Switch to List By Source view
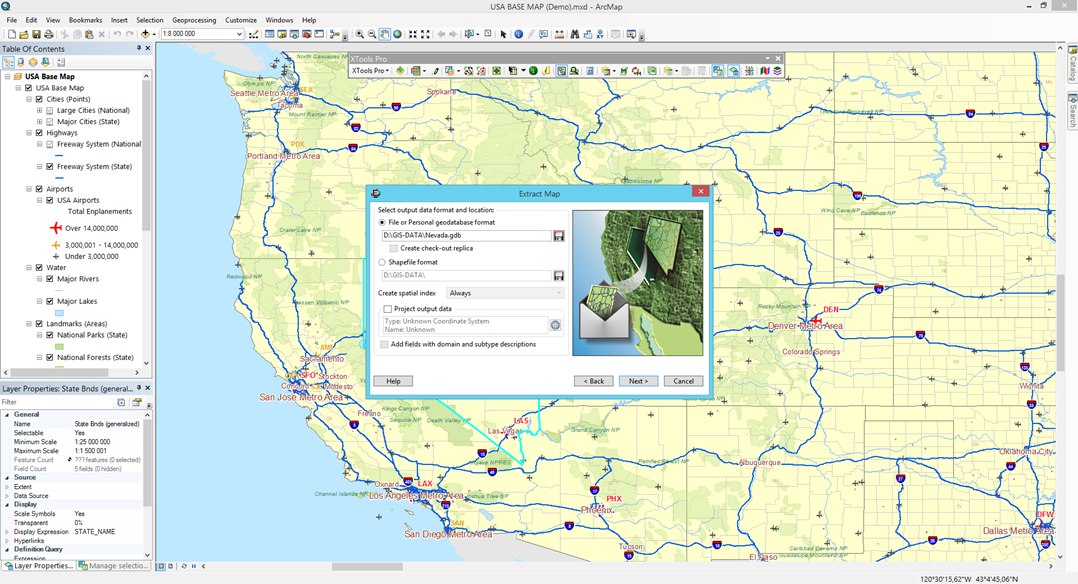1078x584 pixels. (x=21, y=62)
